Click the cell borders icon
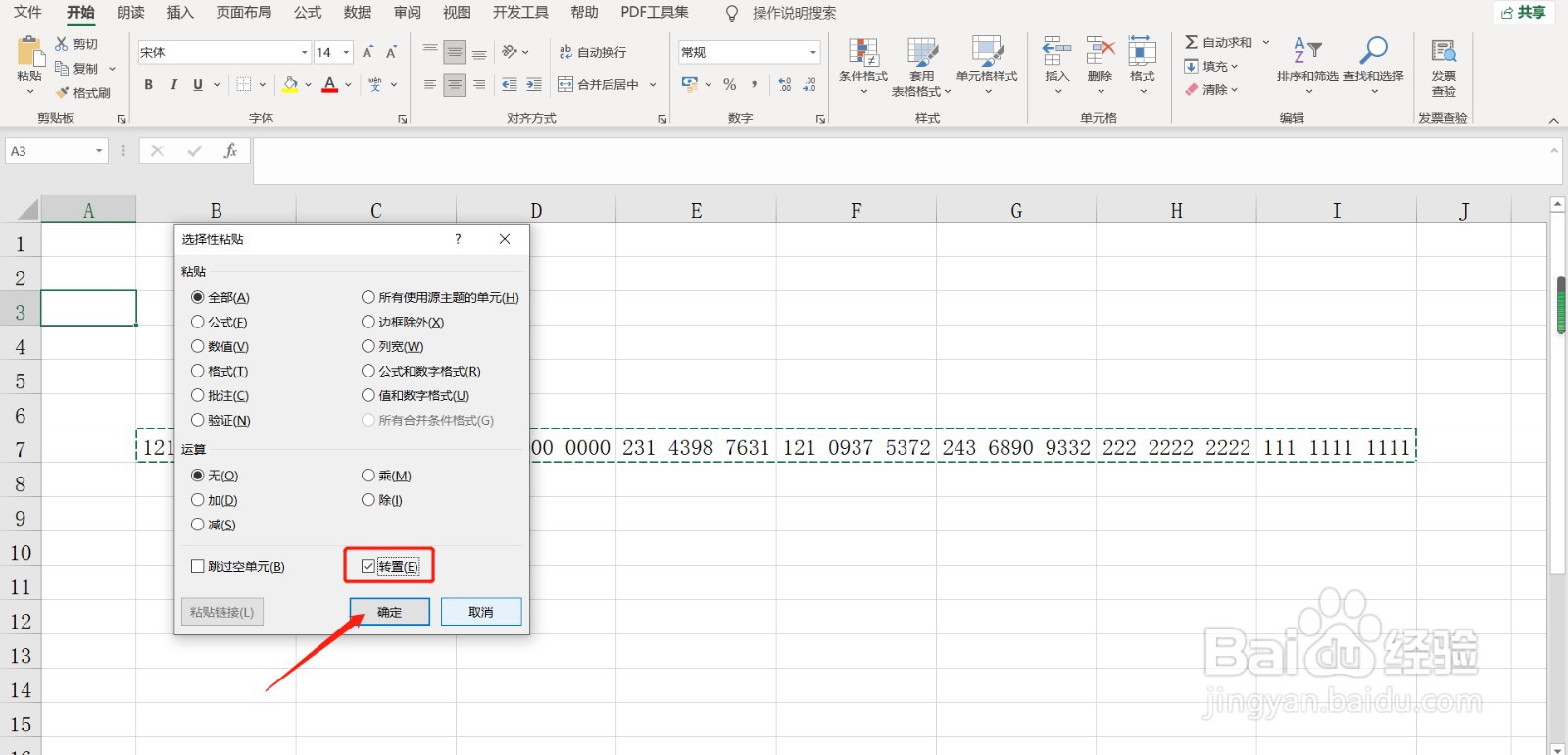 244,85
